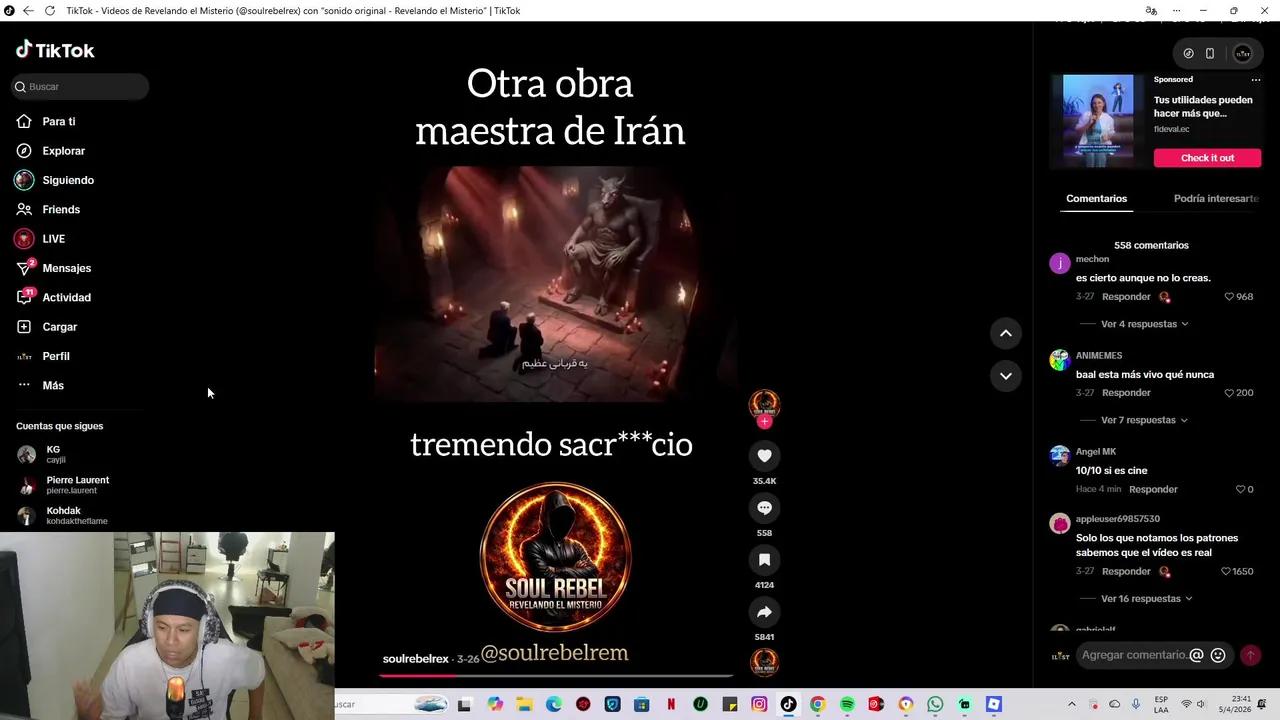Viewport: 1280px width, 720px height.
Task: Open the WhatsApp taskbar icon
Action: point(935,705)
